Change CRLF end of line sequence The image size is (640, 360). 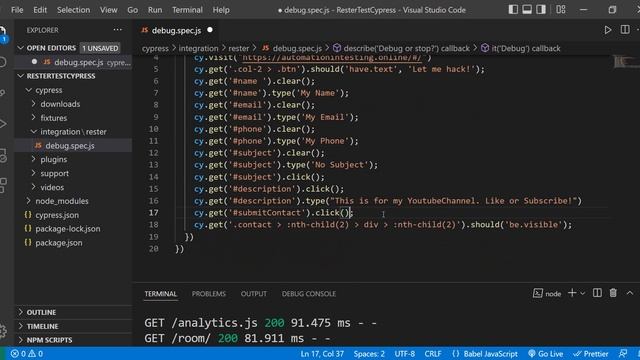click(x=433, y=354)
